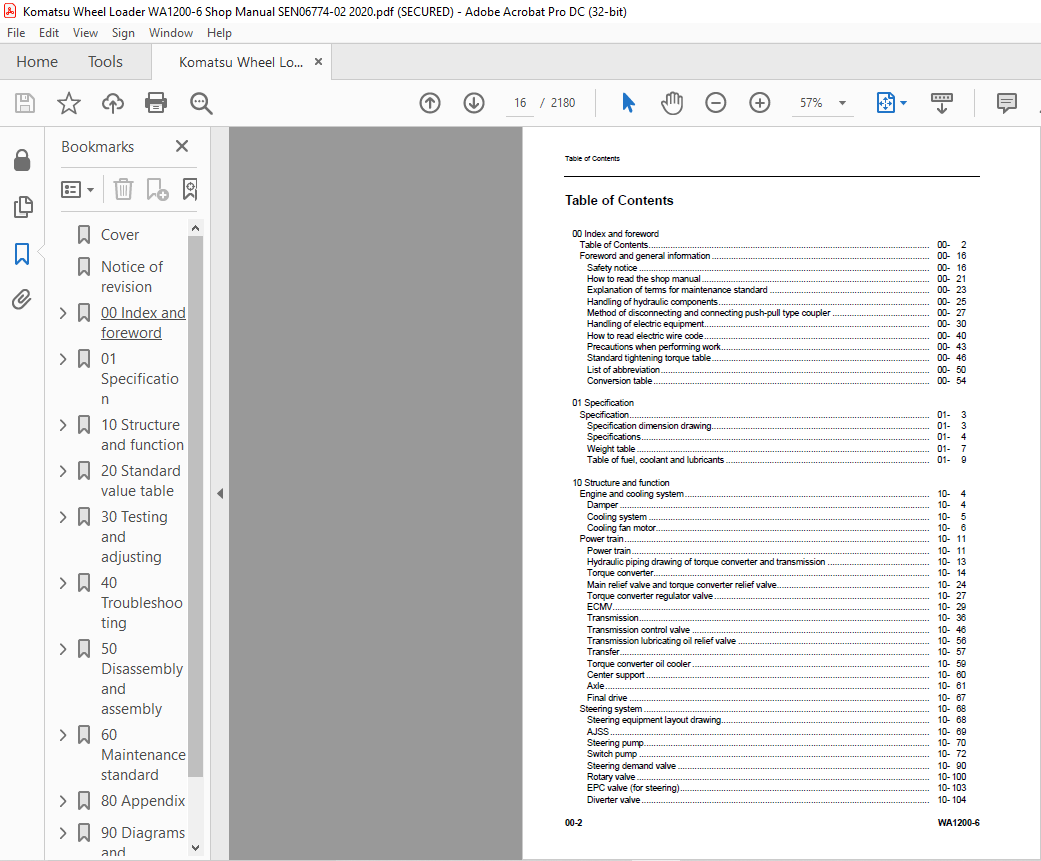Open the bookmarks options dropdown

(78, 190)
